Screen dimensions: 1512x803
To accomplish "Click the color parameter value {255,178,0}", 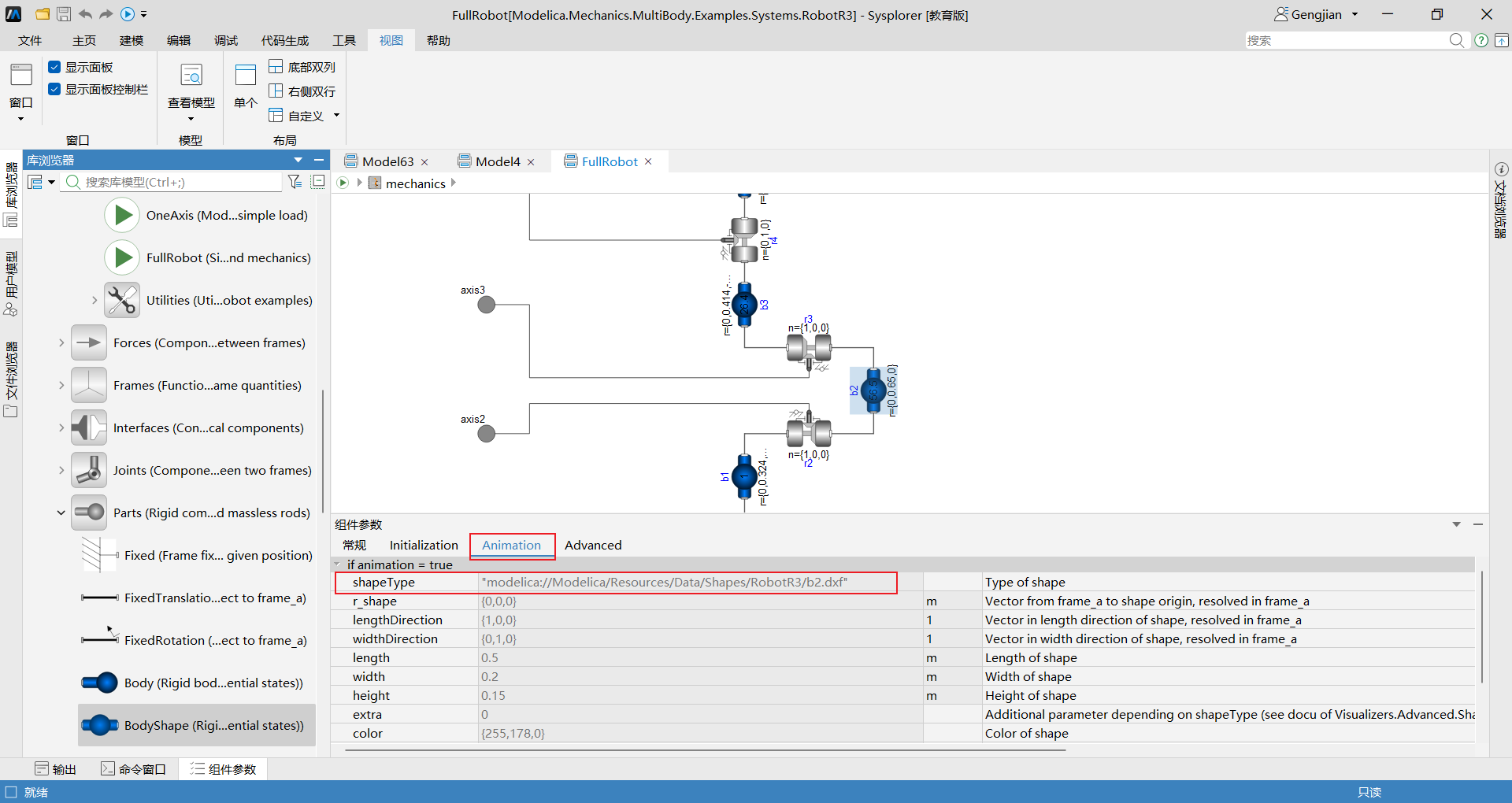I will [700, 733].
